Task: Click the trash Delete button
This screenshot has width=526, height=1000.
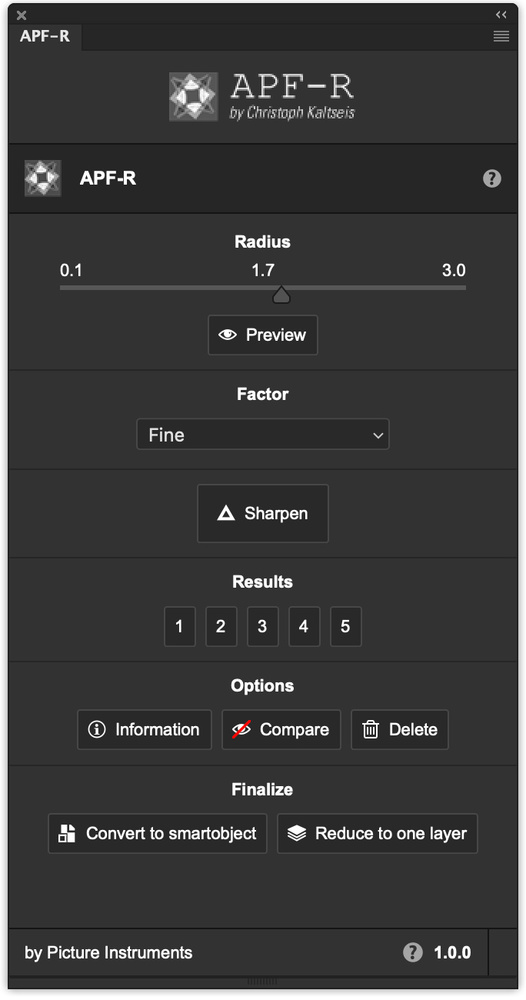Action: [x=400, y=730]
